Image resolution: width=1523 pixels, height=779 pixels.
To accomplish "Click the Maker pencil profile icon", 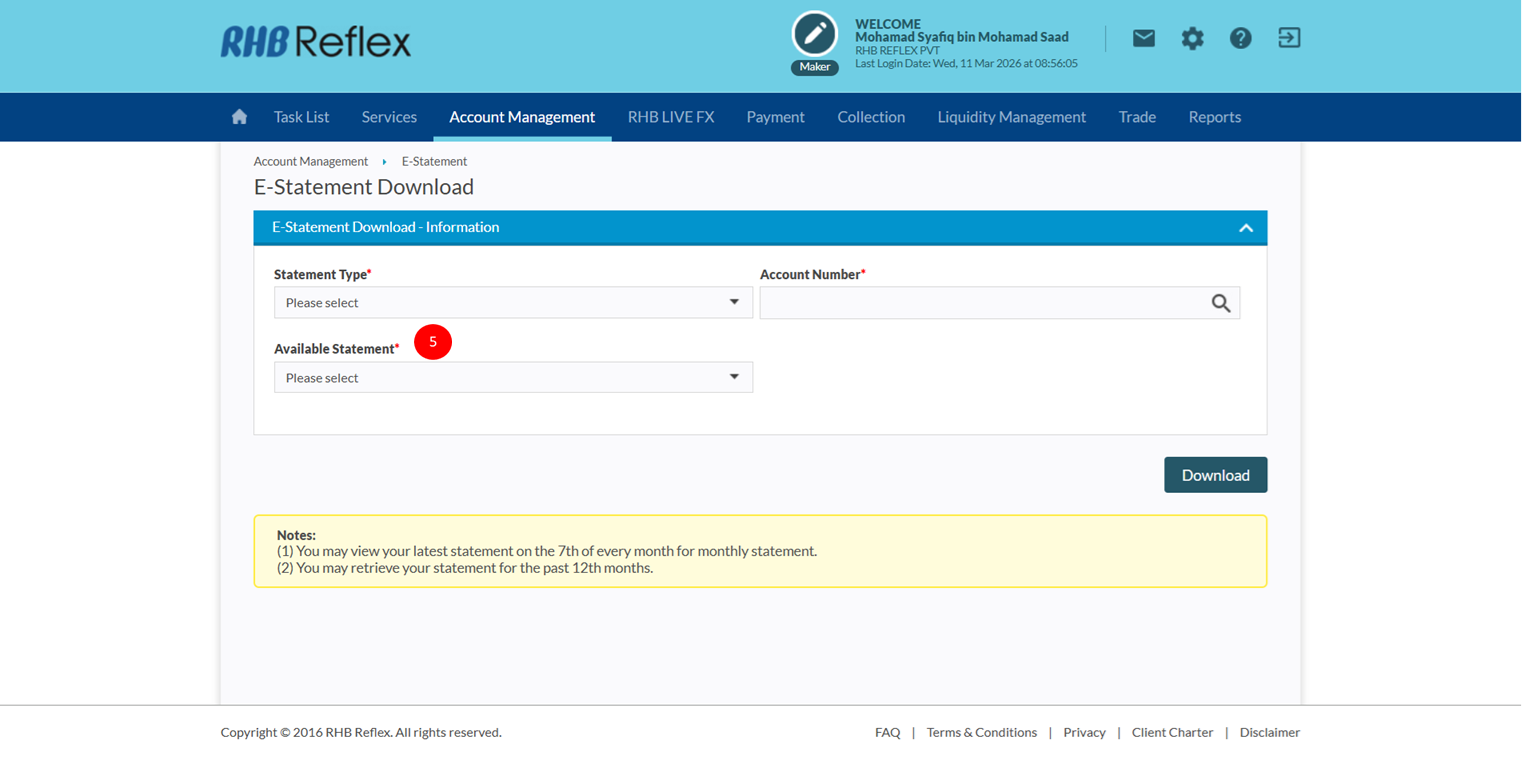I will [x=814, y=35].
